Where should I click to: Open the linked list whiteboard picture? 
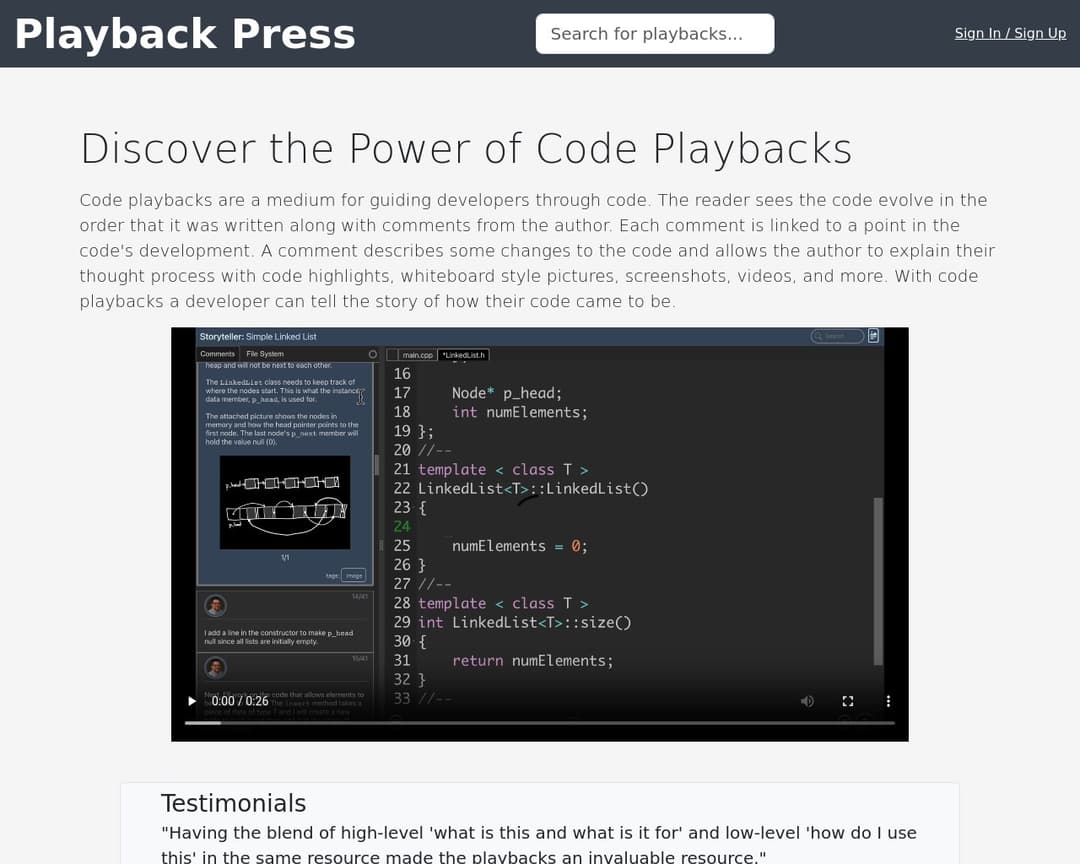tap(285, 502)
